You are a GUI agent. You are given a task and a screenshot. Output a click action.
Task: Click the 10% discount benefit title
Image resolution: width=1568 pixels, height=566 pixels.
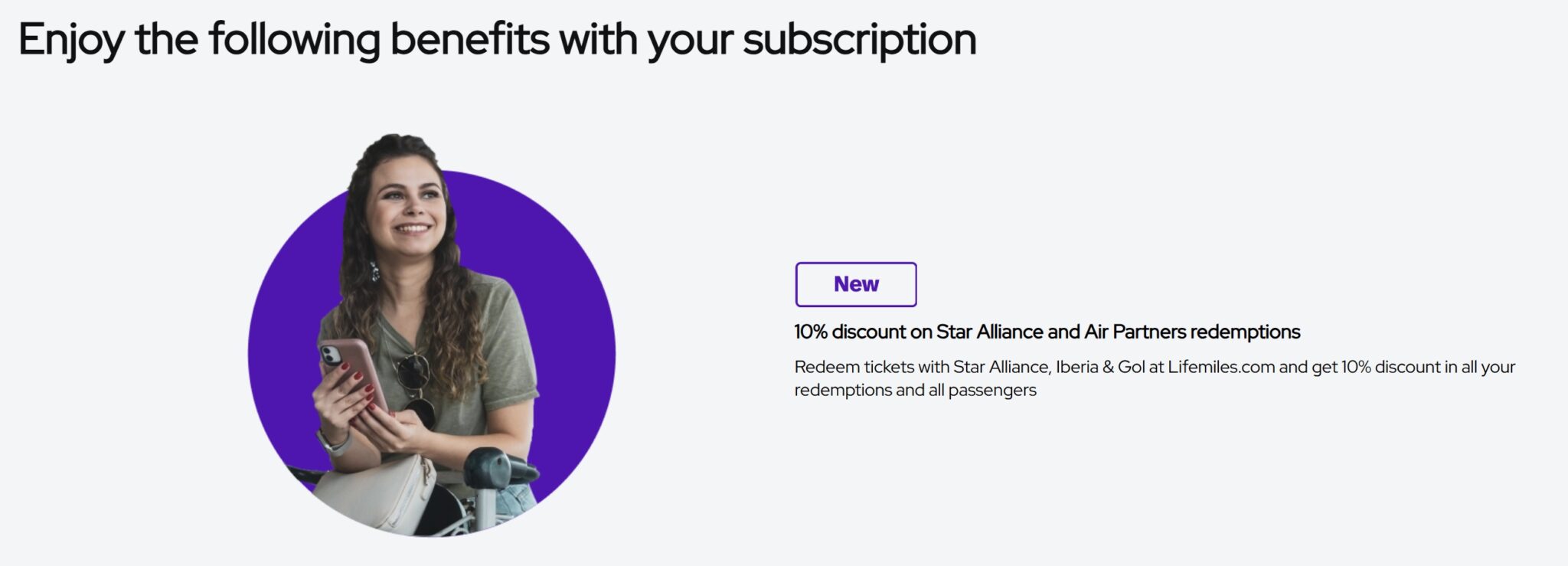coord(1047,332)
